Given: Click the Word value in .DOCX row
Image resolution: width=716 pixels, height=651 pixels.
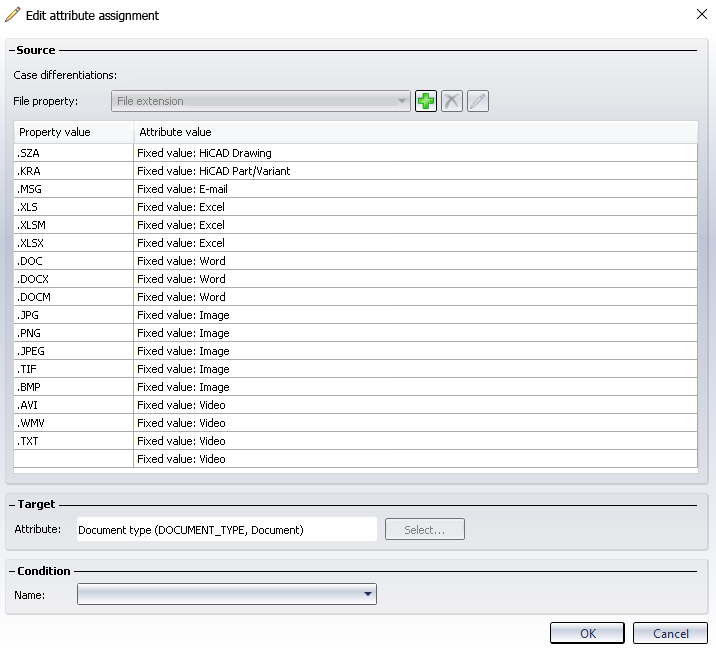Looking at the screenshot, I should 416,279.
